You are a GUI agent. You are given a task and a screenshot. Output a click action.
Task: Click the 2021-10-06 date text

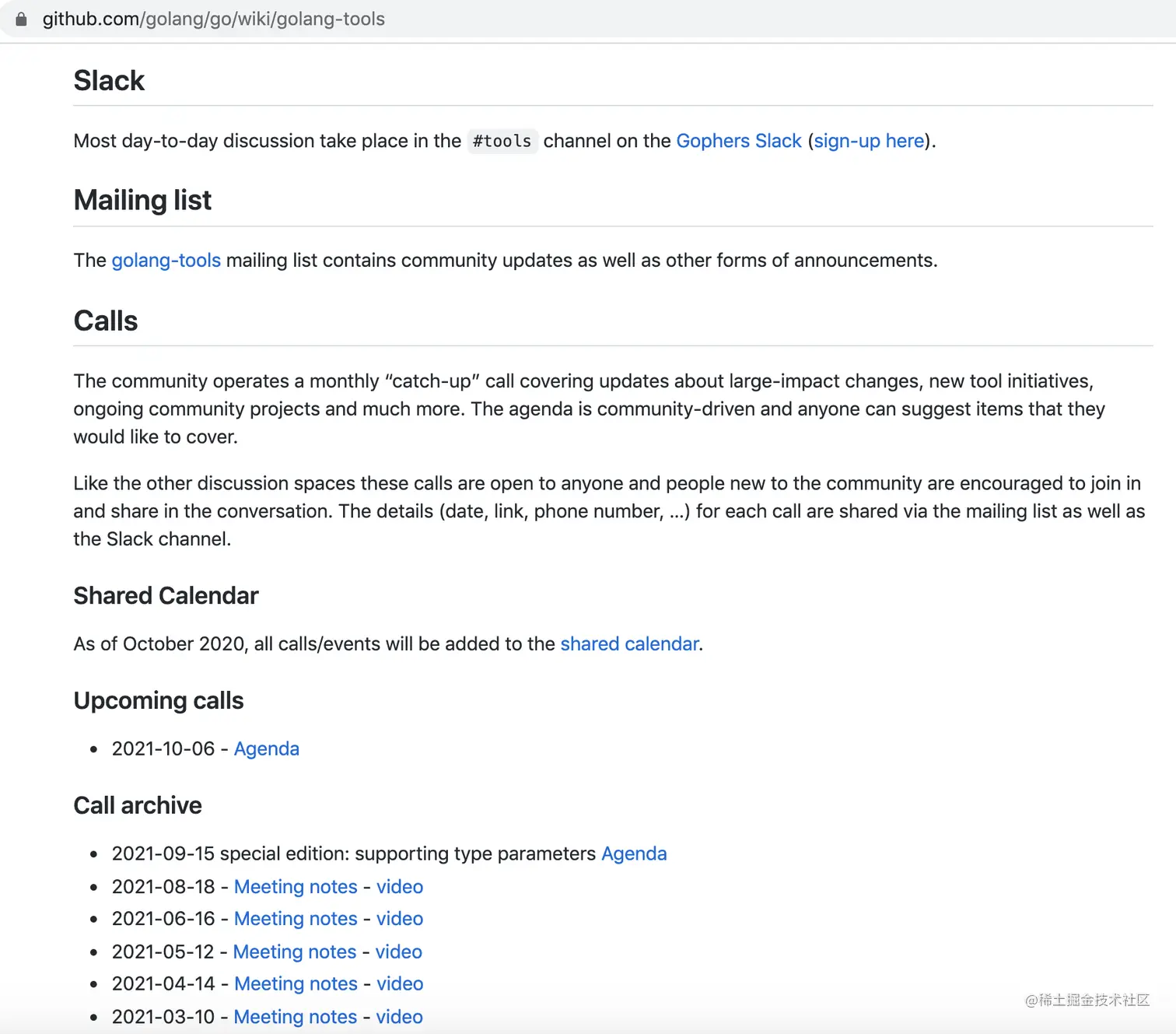click(163, 748)
